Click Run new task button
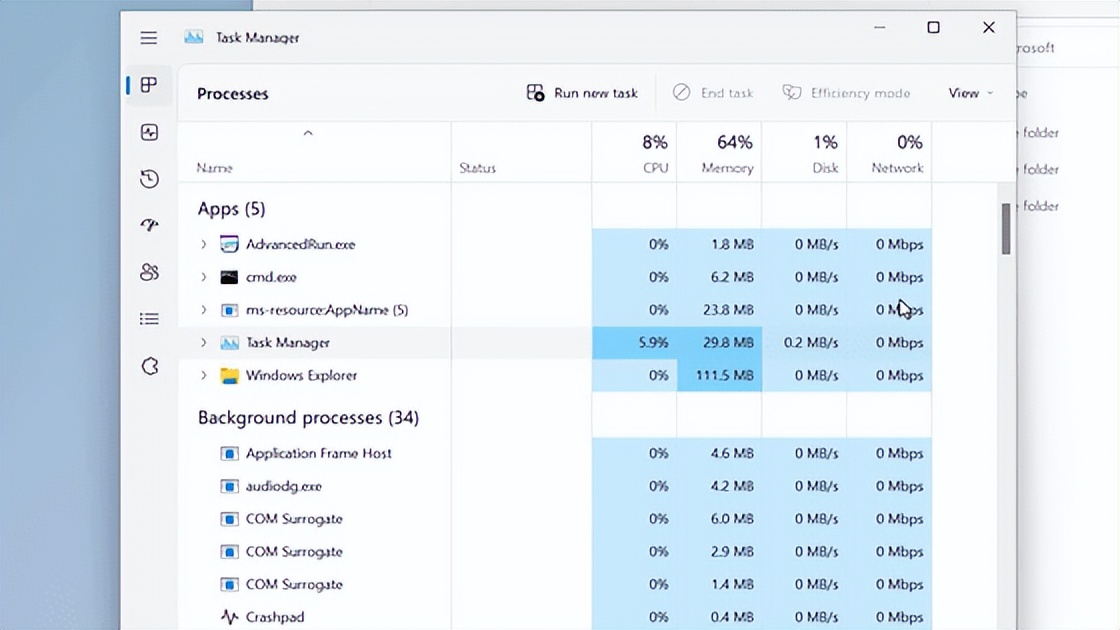The width and height of the screenshot is (1120, 630). [x=582, y=93]
